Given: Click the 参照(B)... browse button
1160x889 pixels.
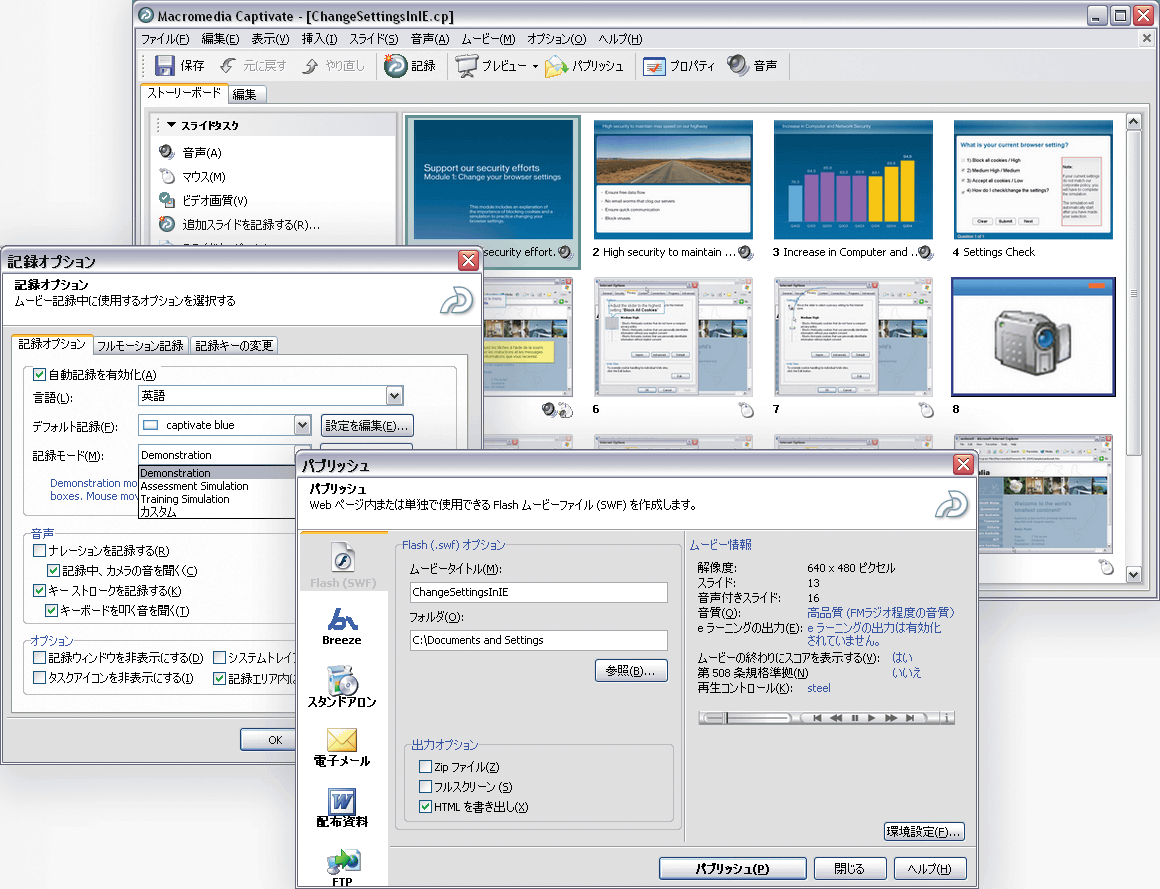Looking at the screenshot, I should (630, 670).
